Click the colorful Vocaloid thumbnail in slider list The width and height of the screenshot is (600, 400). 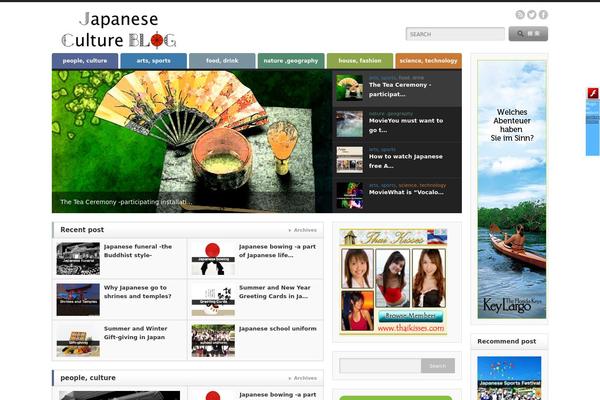click(x=349, y=195)
